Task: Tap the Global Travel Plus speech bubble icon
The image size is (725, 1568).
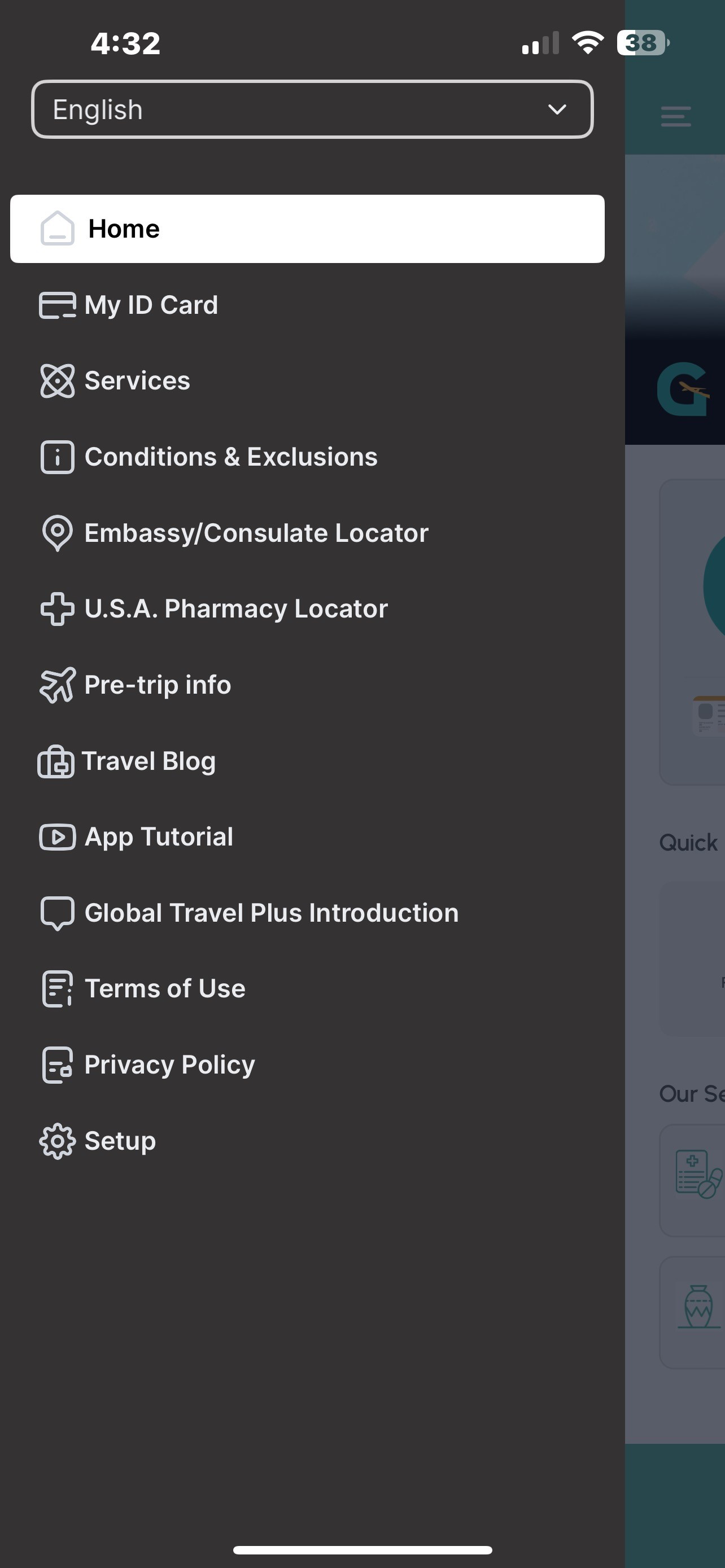Action: coord(57,913)
